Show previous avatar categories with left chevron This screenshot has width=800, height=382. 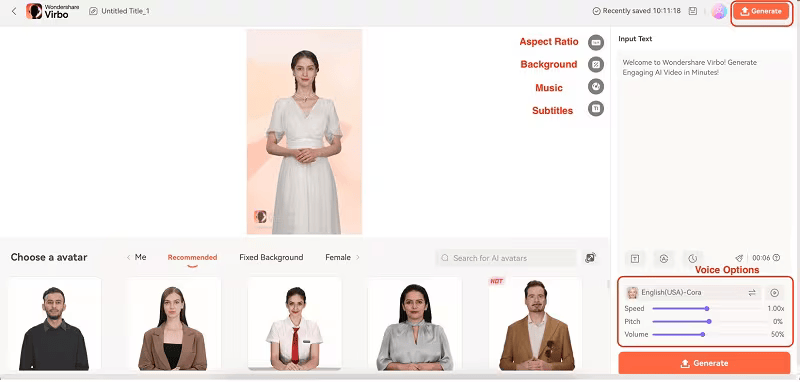[x=129, y=258]
